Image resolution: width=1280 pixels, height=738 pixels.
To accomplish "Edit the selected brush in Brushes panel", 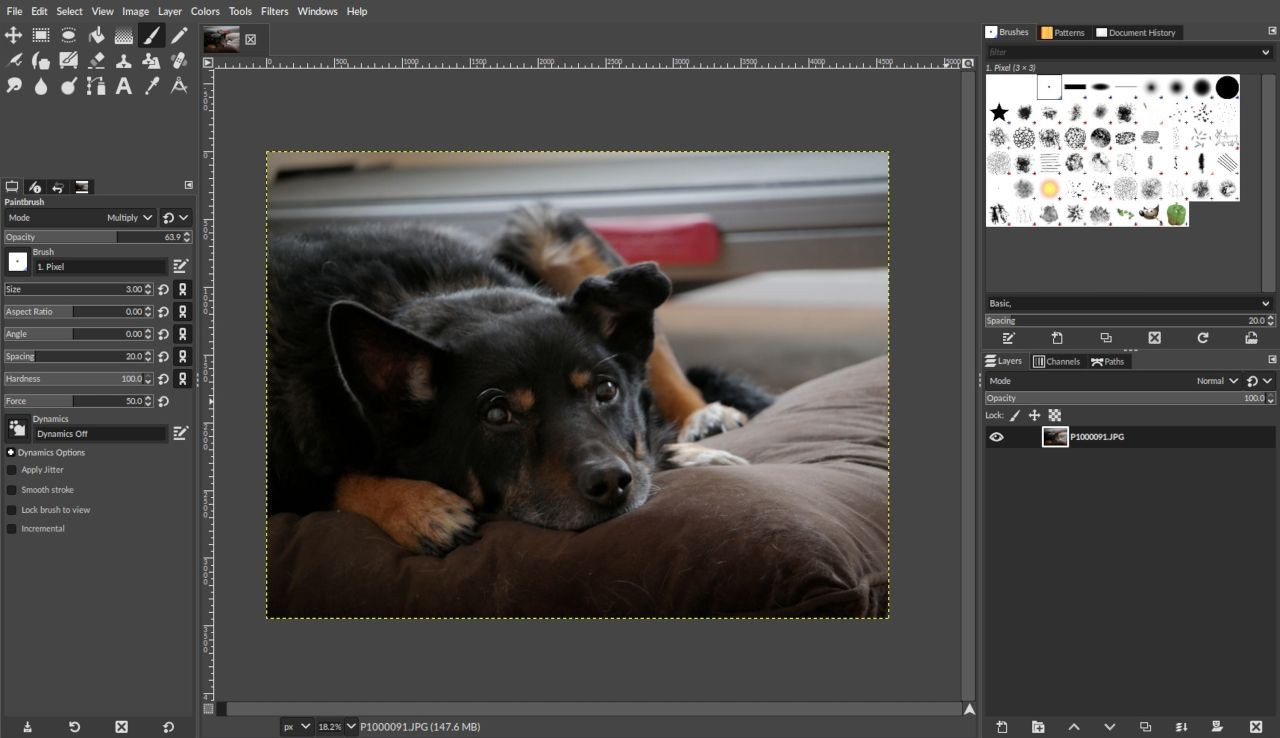I will tap(1008, 338).
